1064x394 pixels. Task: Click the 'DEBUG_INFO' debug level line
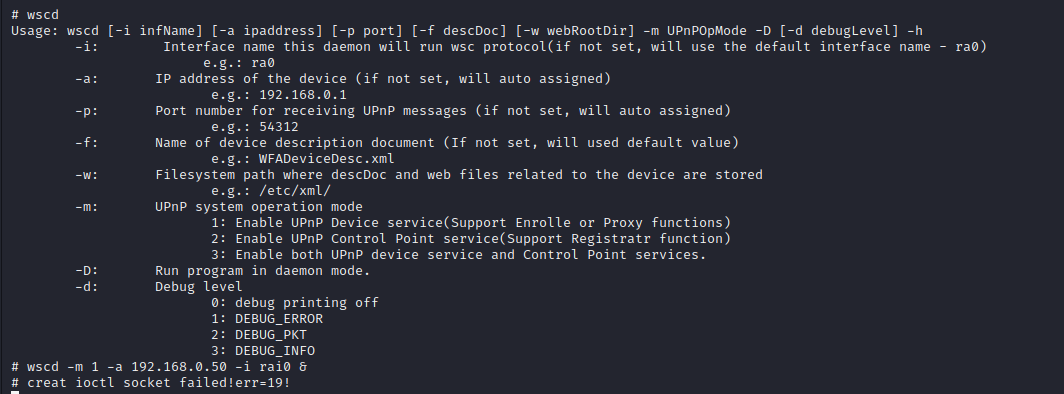[263, 351]
